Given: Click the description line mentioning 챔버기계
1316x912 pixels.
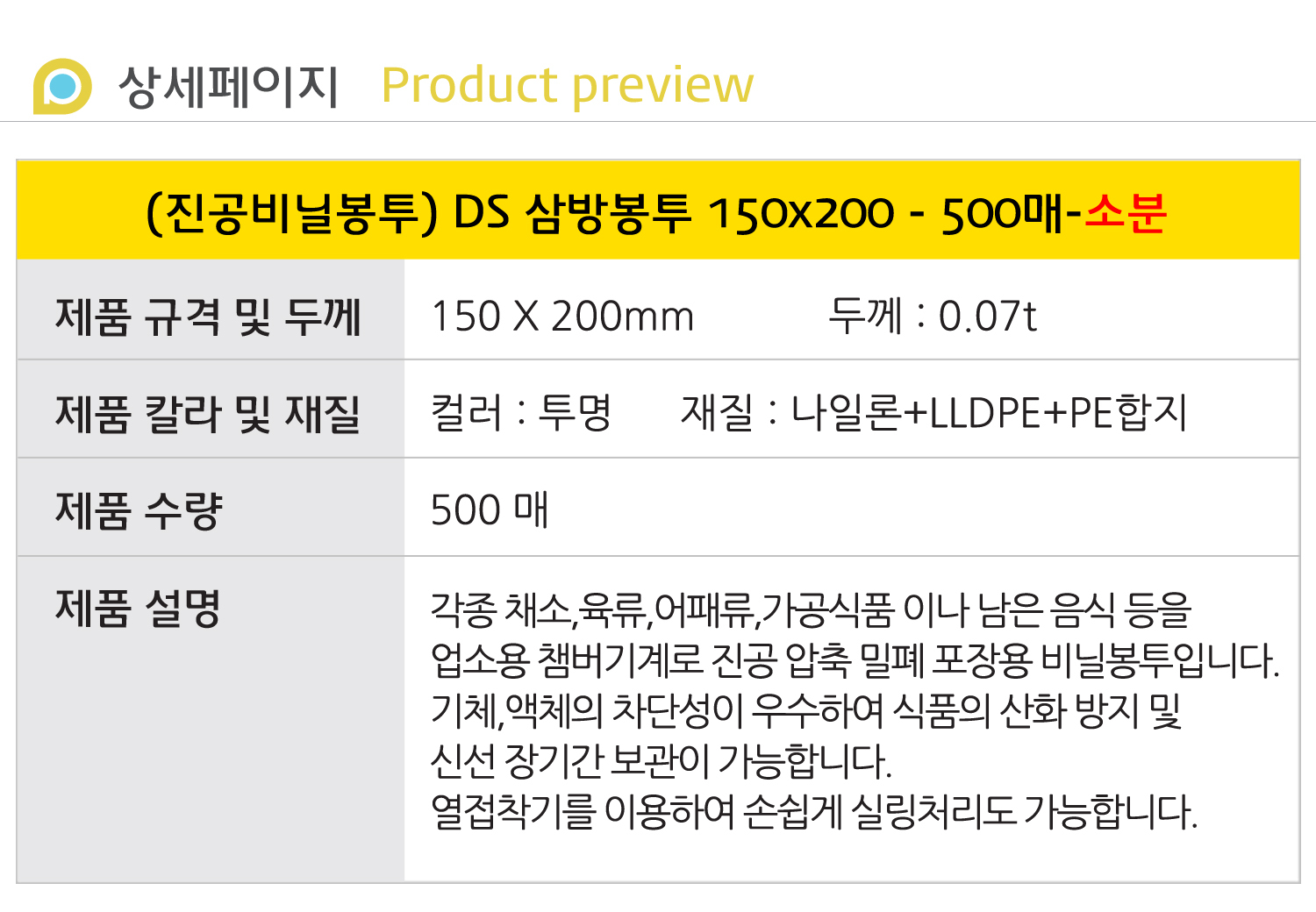Looking at the screenshot, I should pyautogui.click(x=855, y=660).
